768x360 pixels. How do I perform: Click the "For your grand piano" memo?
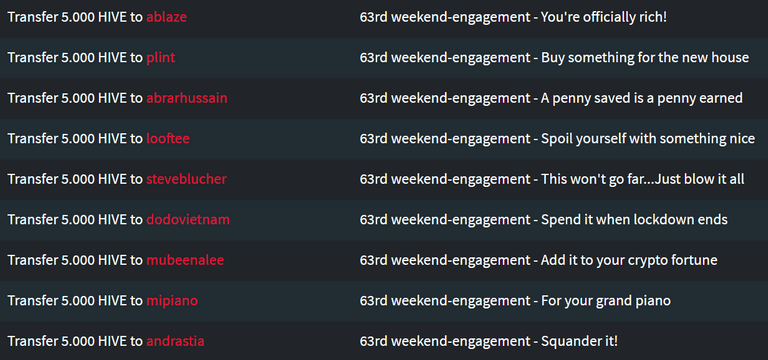[515, 301]
